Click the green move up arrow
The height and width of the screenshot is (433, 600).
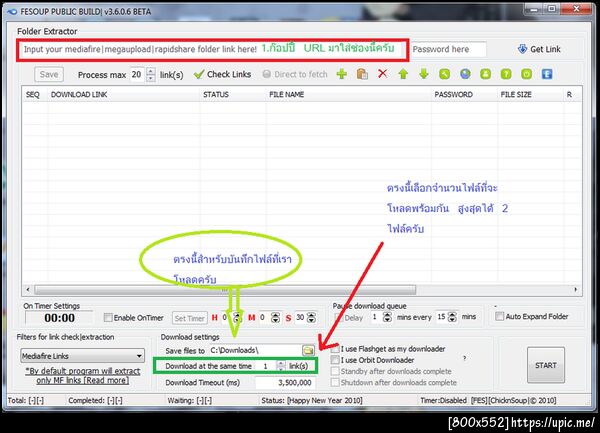[x=403, y=74]
